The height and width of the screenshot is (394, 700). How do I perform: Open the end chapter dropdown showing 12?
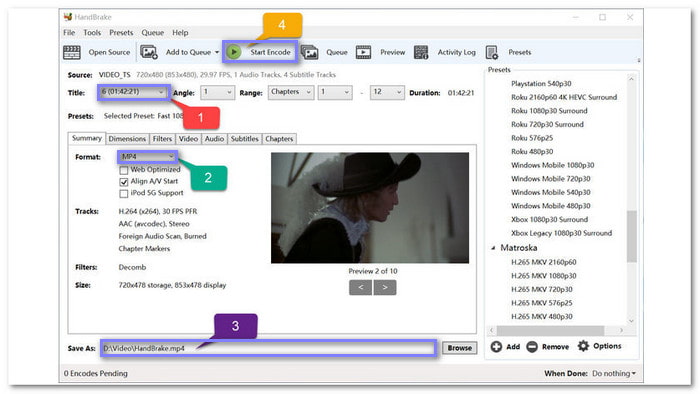[387, 92]
